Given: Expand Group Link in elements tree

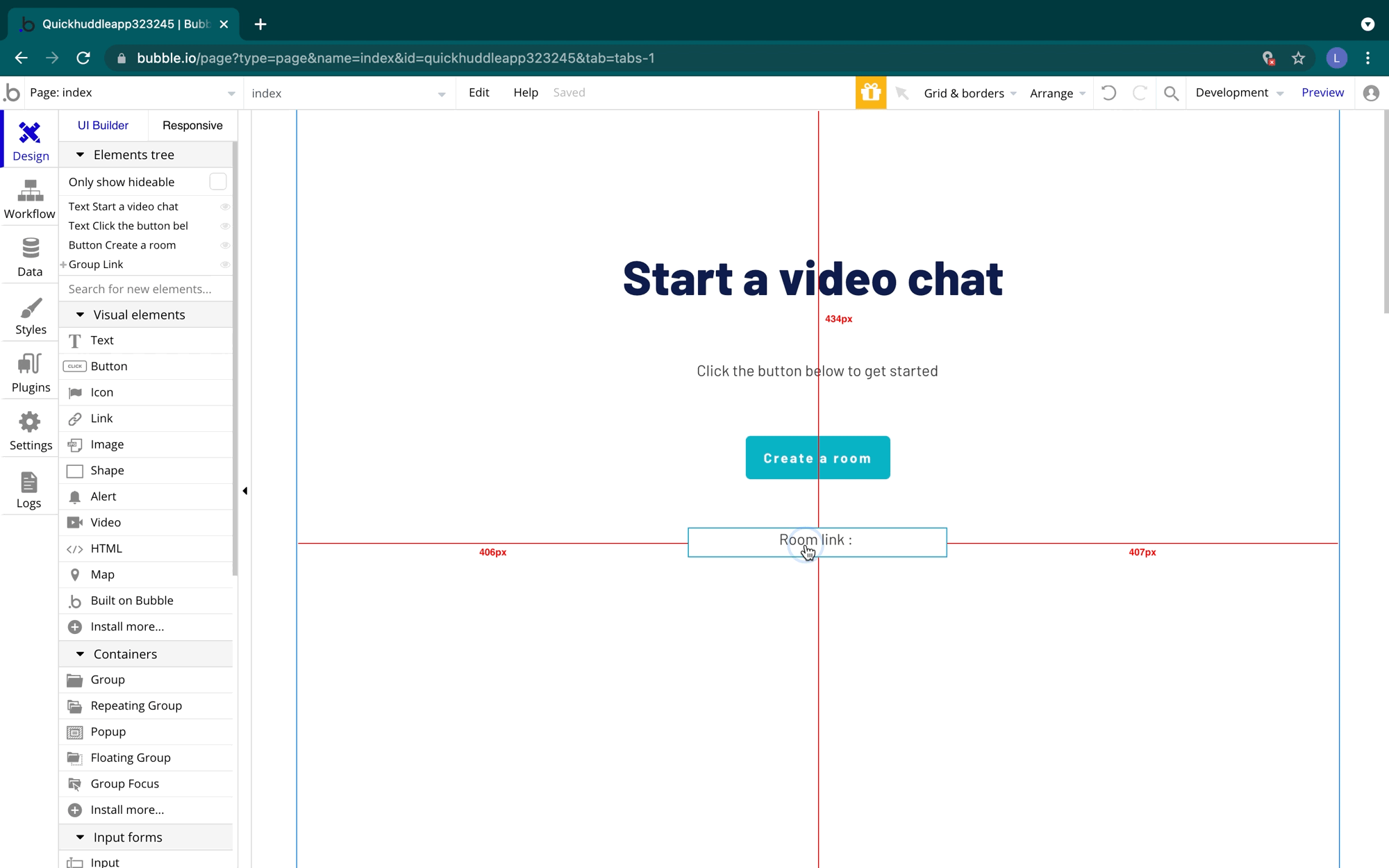Looking at the screenshot, I should coord(63,265).
